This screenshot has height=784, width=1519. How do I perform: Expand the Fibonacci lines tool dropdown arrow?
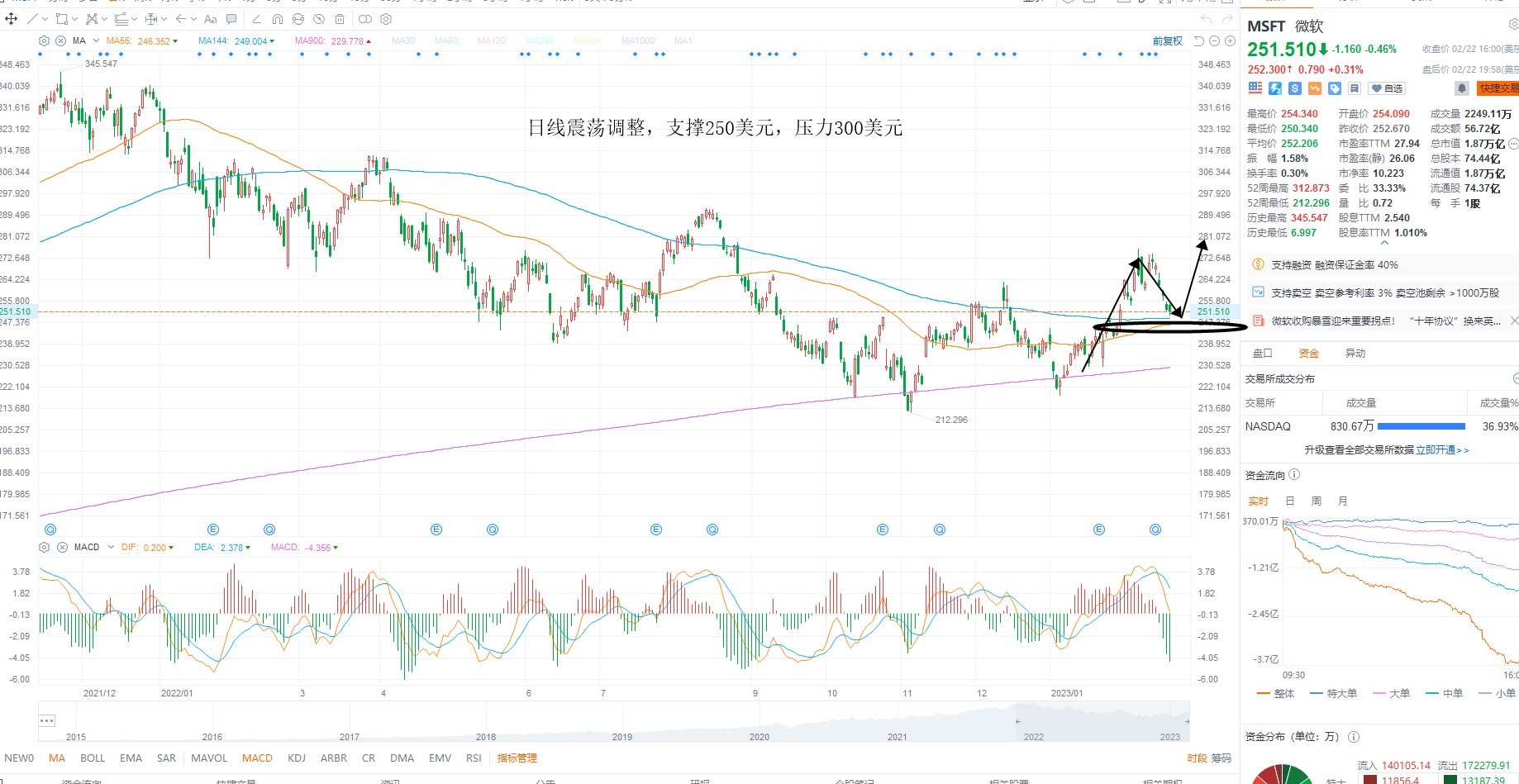[134, 19]
